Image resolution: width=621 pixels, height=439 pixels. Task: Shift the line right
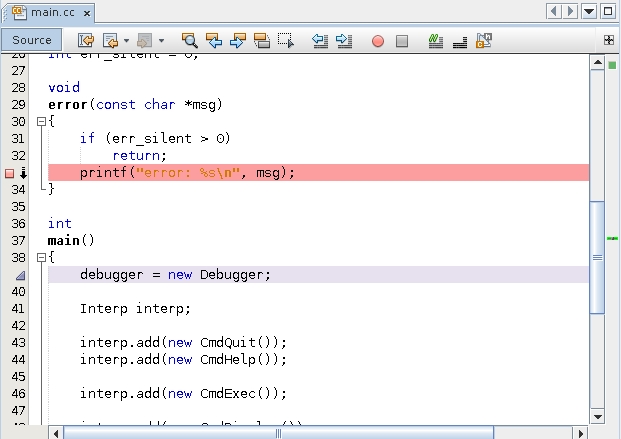click(x=344, y=40)
